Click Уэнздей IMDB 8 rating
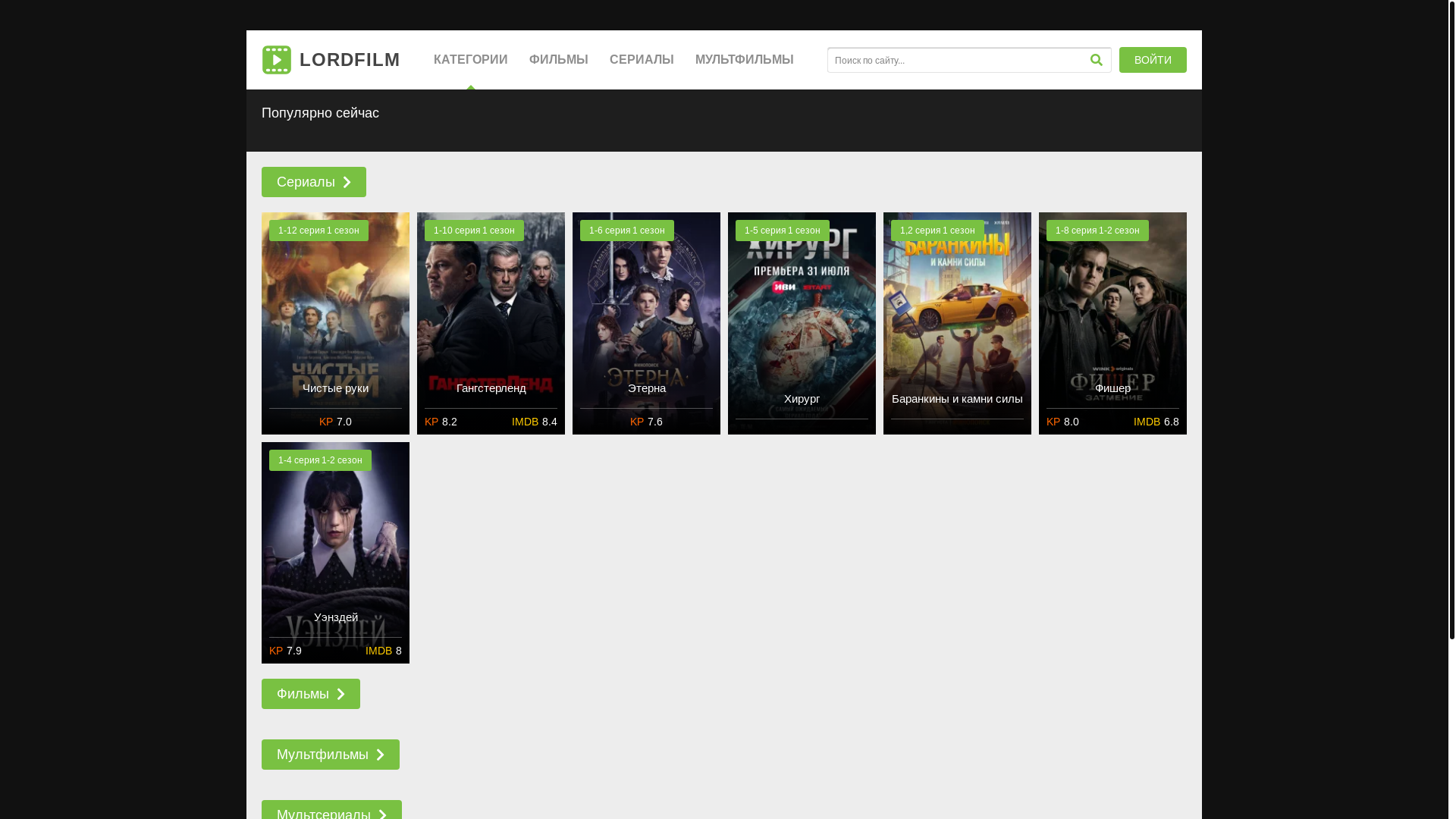 pyautogui.click(x=384, y=651)
